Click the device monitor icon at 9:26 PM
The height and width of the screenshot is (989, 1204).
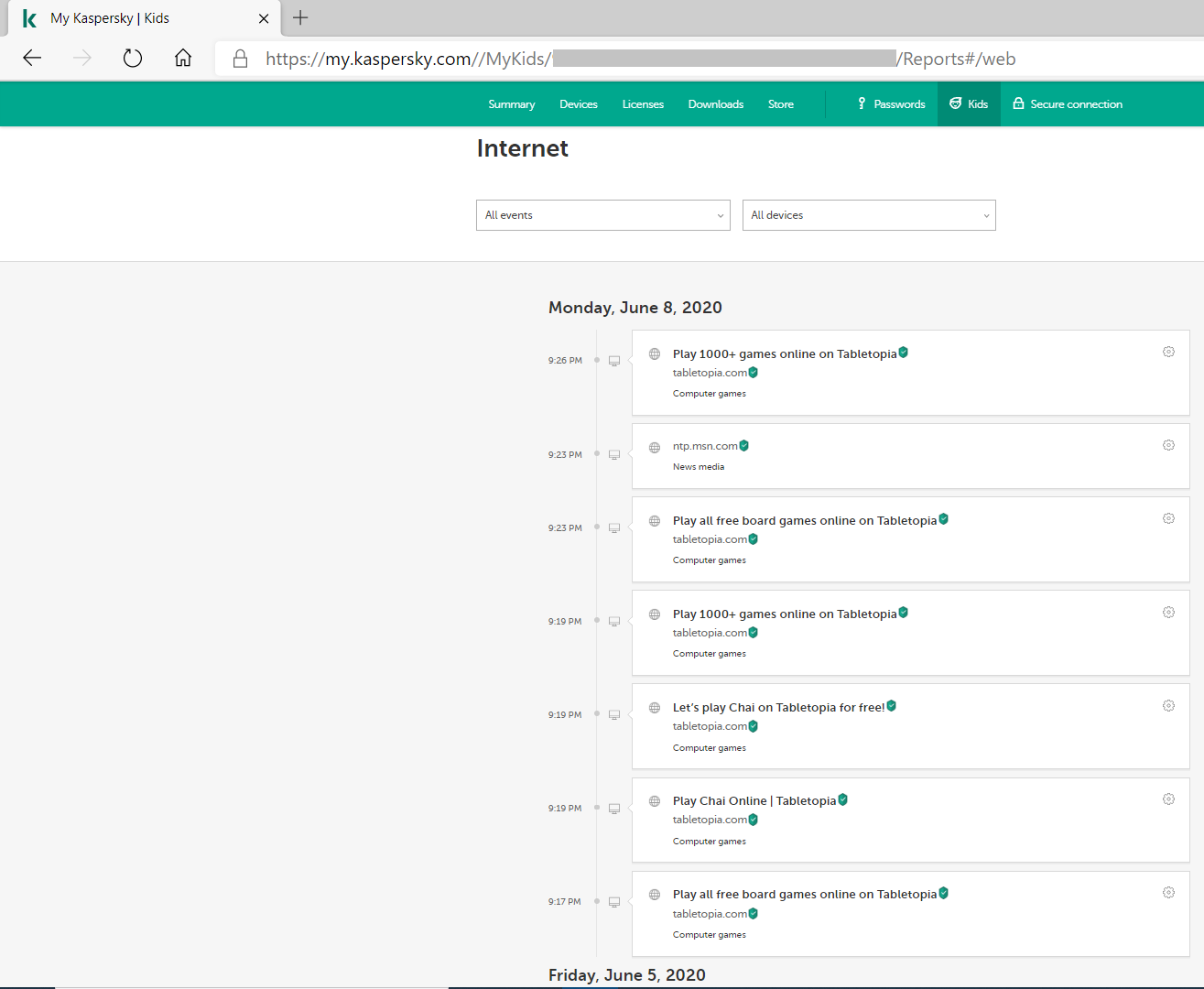[614, 361]
